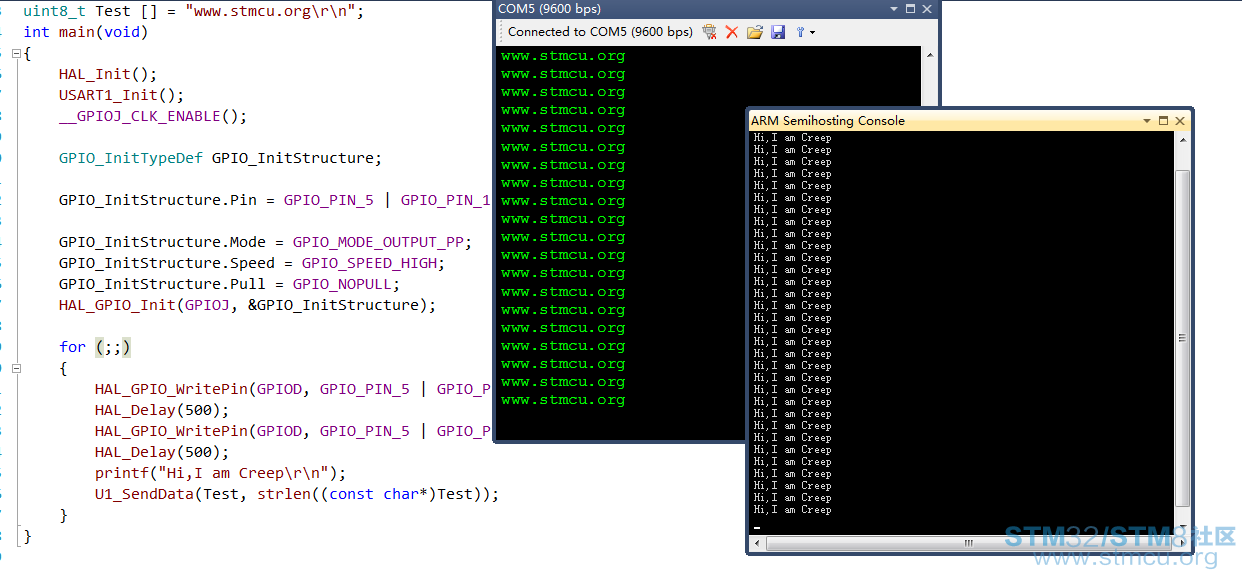The height and width of the screenshot is (582, 1242).
Task: Click the red X disconnect icon in COM5 toolbar
Action: (732, 32)
